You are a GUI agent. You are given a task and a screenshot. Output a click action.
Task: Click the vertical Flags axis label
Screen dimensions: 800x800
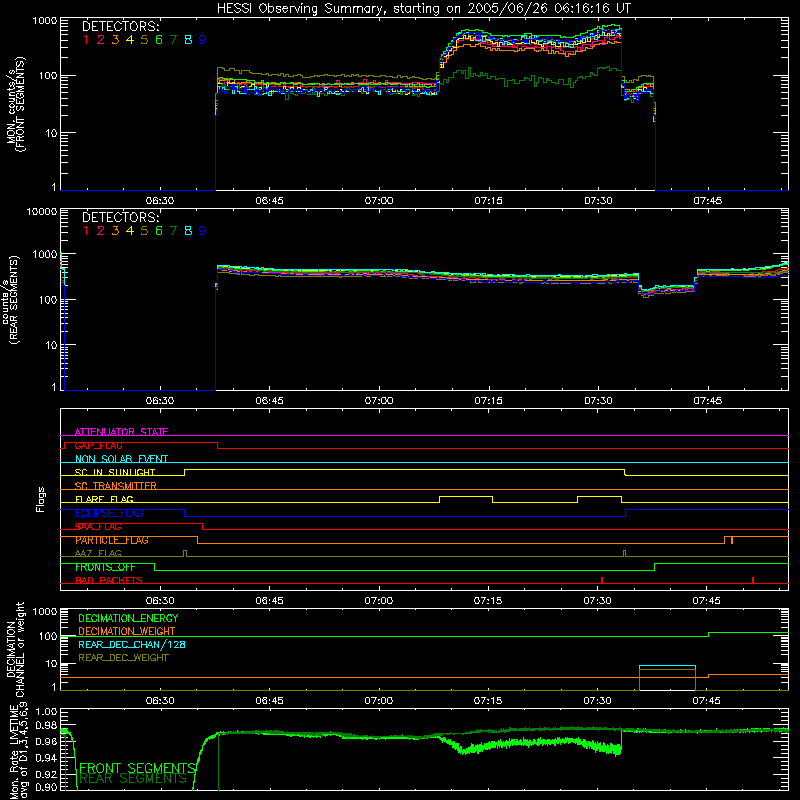[x=41, y=499]
